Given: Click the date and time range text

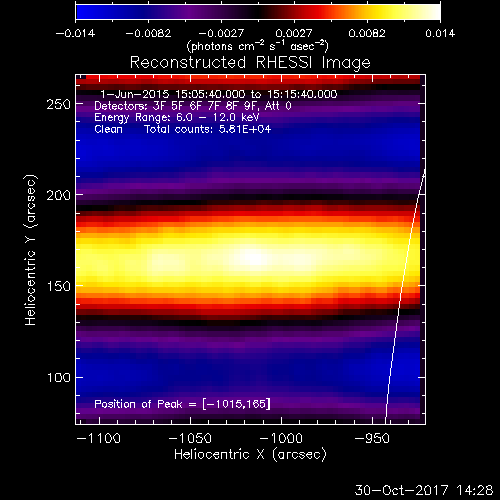Looking at the screenshot, I should 219,94.
